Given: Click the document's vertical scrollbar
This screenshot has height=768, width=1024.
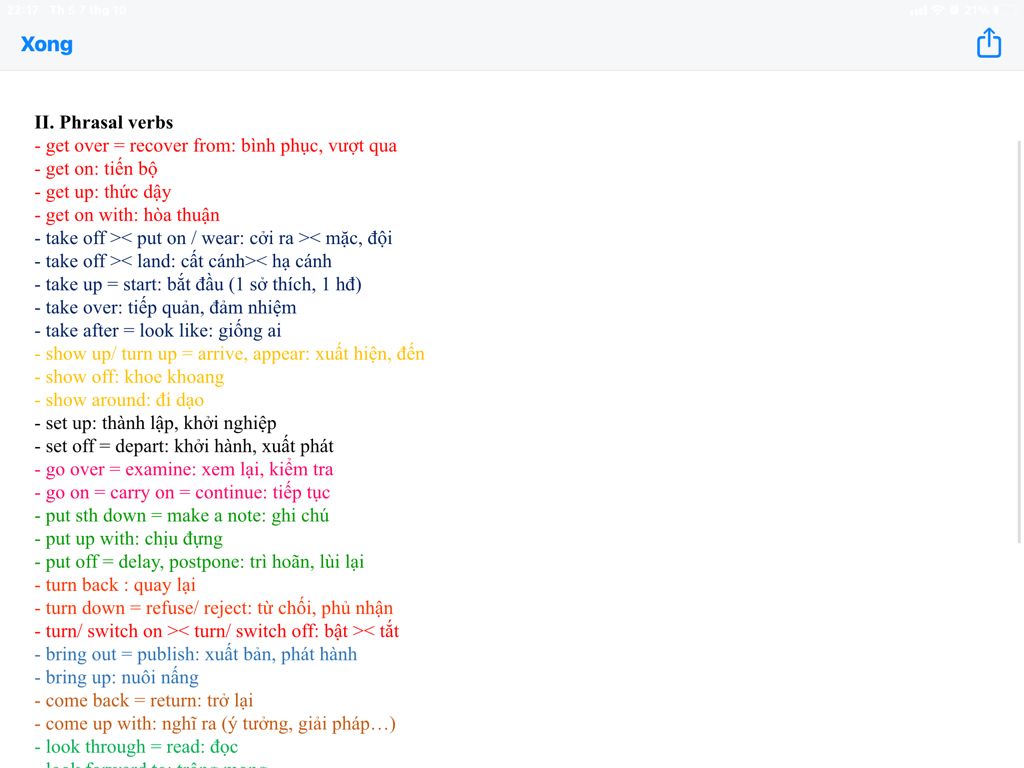Looking at the screenshot, I should click(x=1019, y=341).
